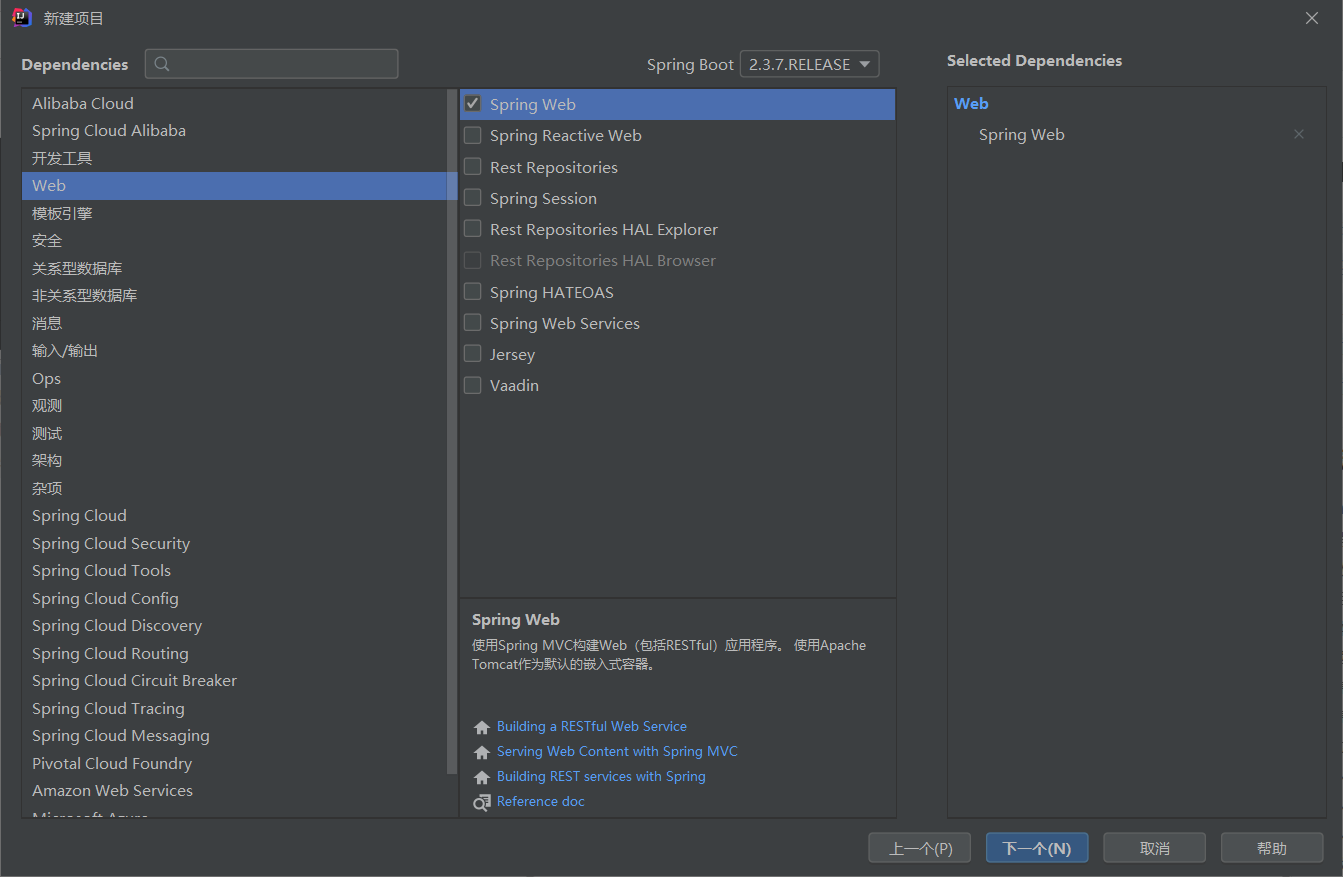Tick the Spring Session checkbox
The image size is (1343, 877).
pos(473,198)
